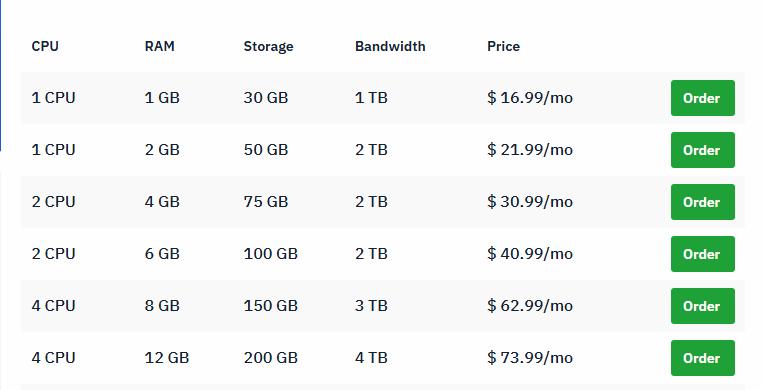Click the Storage column header
762x390 pixels.
268,47
